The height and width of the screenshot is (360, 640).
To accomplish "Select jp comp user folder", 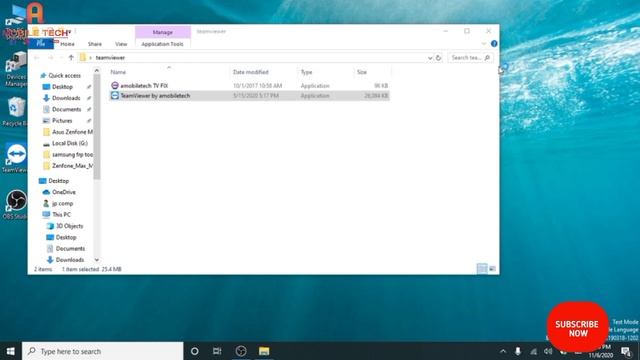I will pyautogui.click(x=62, y=203).
